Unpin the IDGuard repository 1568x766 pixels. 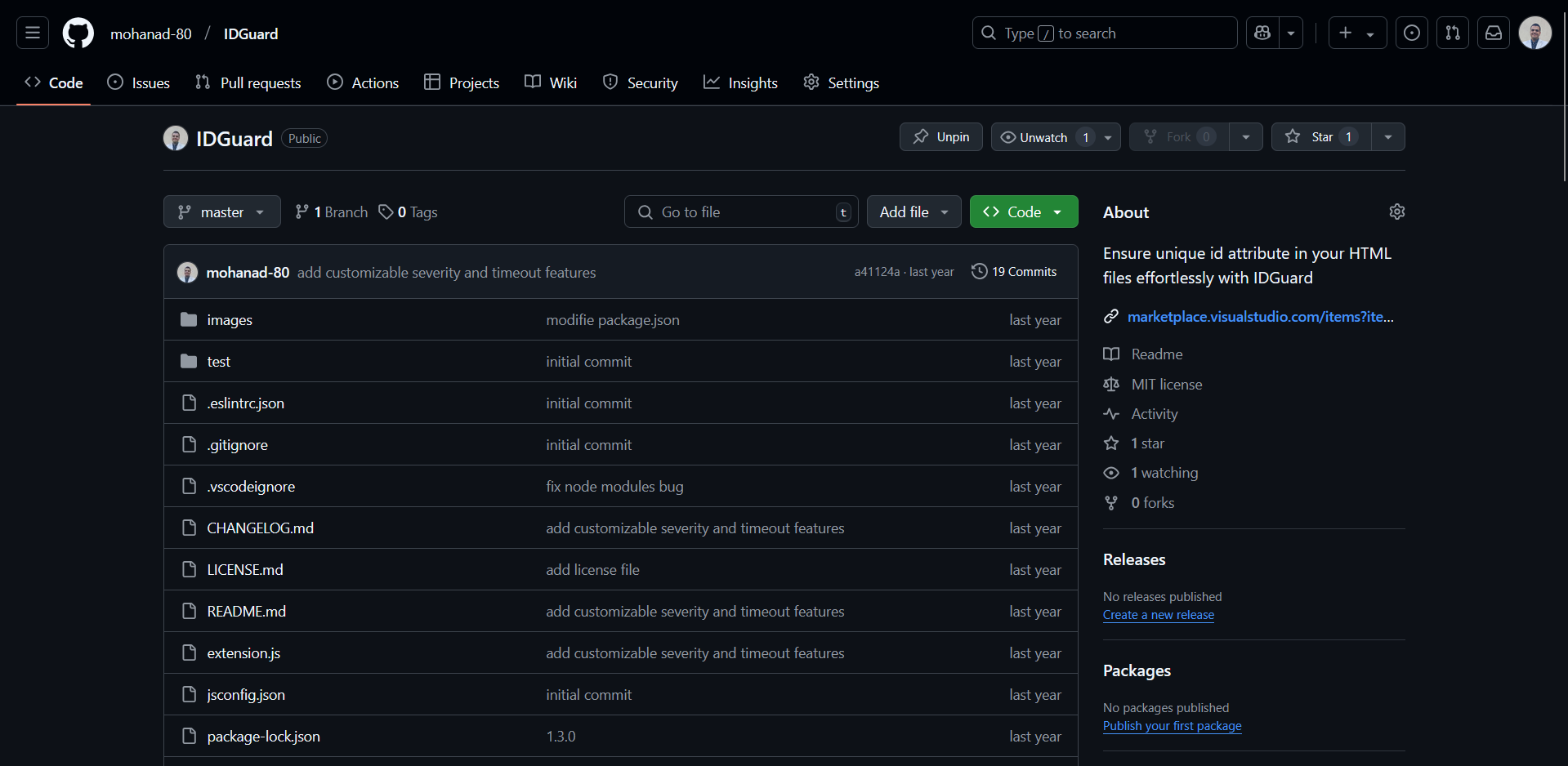click(940, 136)
